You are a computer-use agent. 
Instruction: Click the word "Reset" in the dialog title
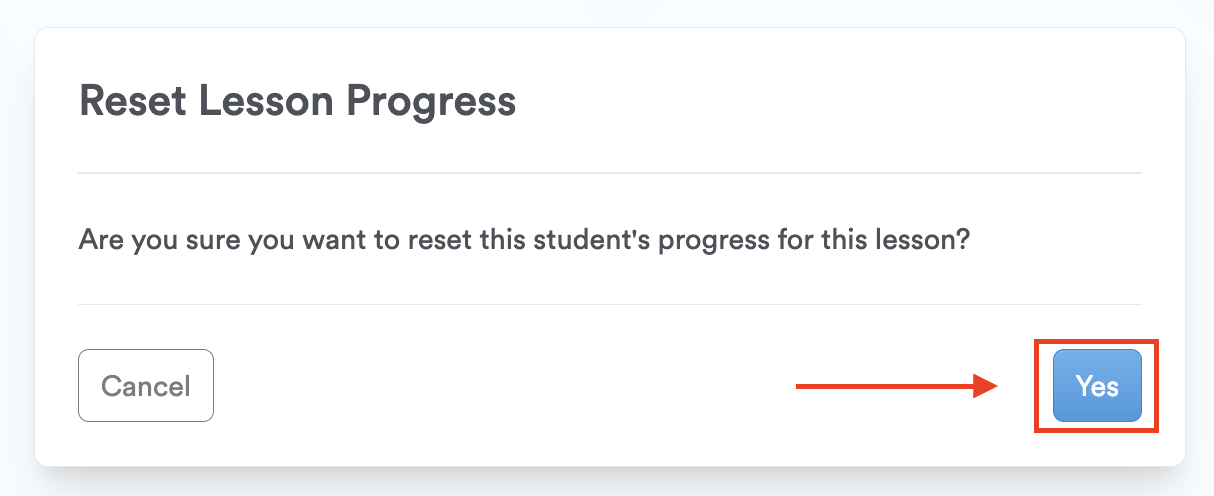(x=130, y=101)
